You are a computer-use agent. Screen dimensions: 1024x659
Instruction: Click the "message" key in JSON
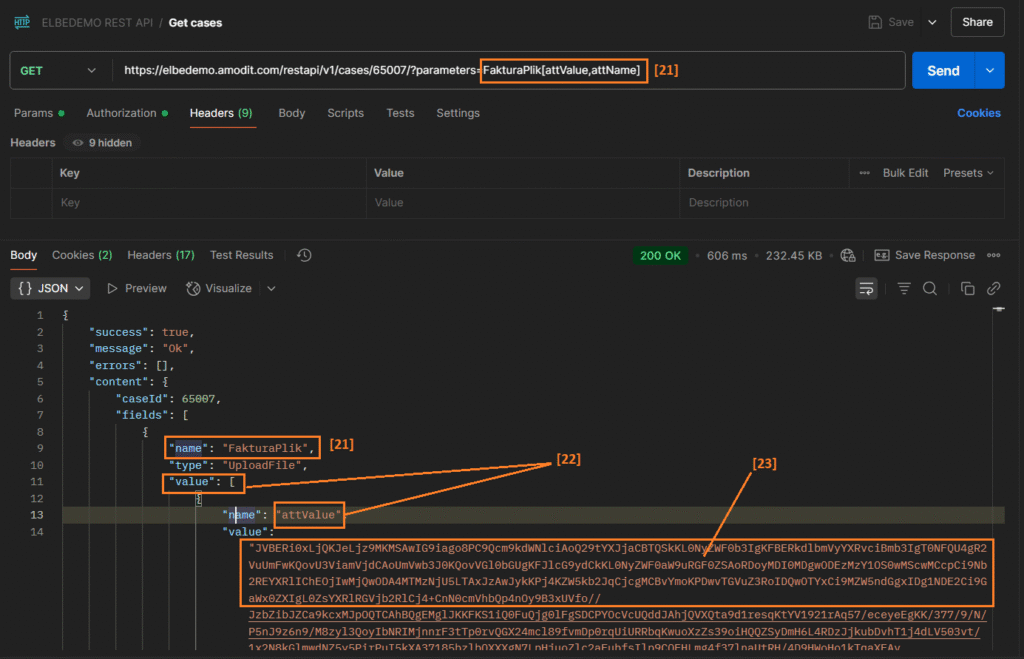pos(118,349)
